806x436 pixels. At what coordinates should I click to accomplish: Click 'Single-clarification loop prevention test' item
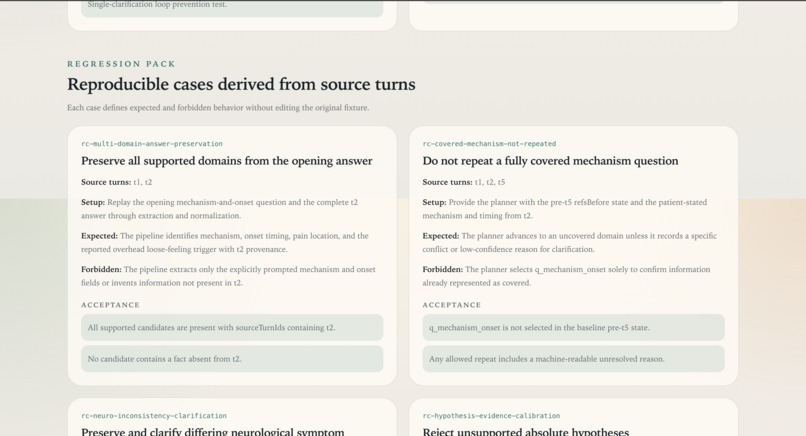click(x=232, y=7)
